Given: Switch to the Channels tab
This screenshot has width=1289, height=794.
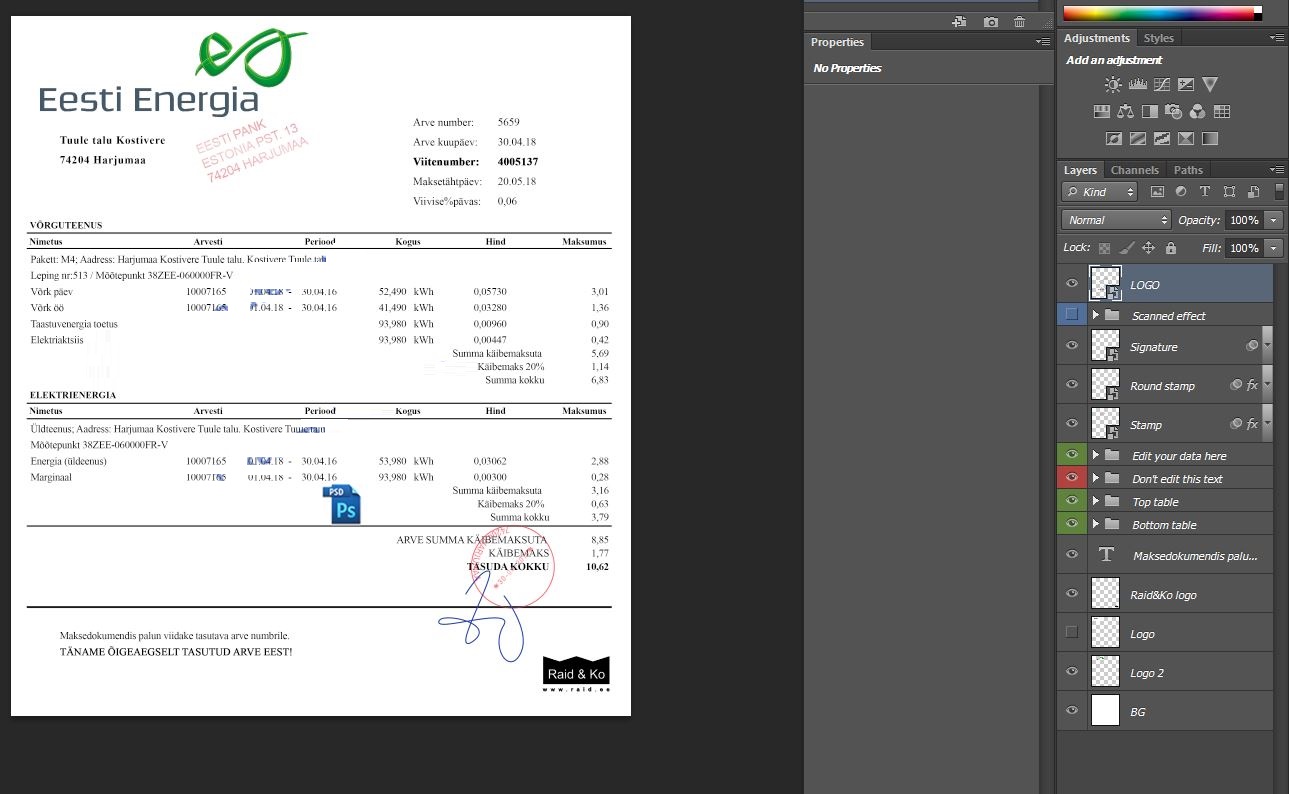Looking at the screenshot, I should (x=1134, y=170).
